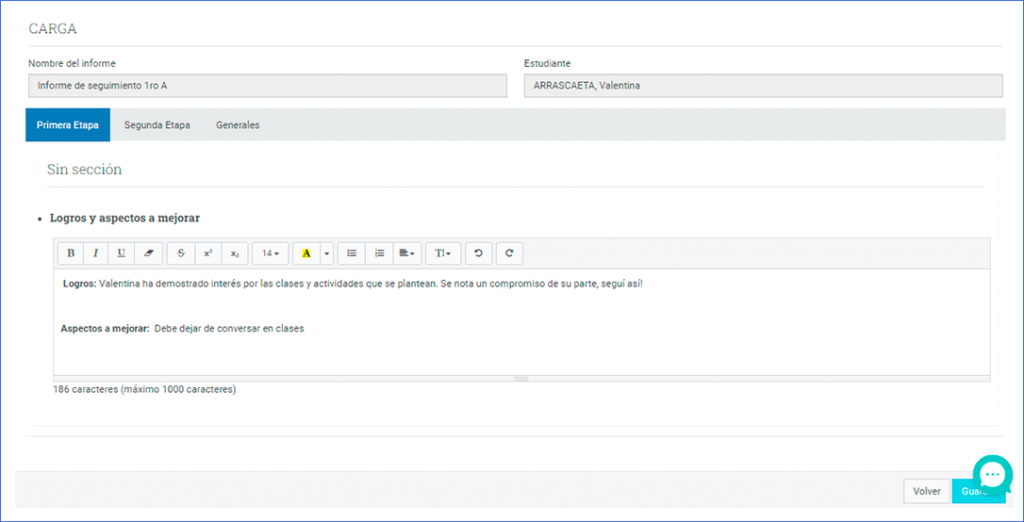Open the Generales tab
Viewport: 1024px width, 522px height.
click(238, 125)
